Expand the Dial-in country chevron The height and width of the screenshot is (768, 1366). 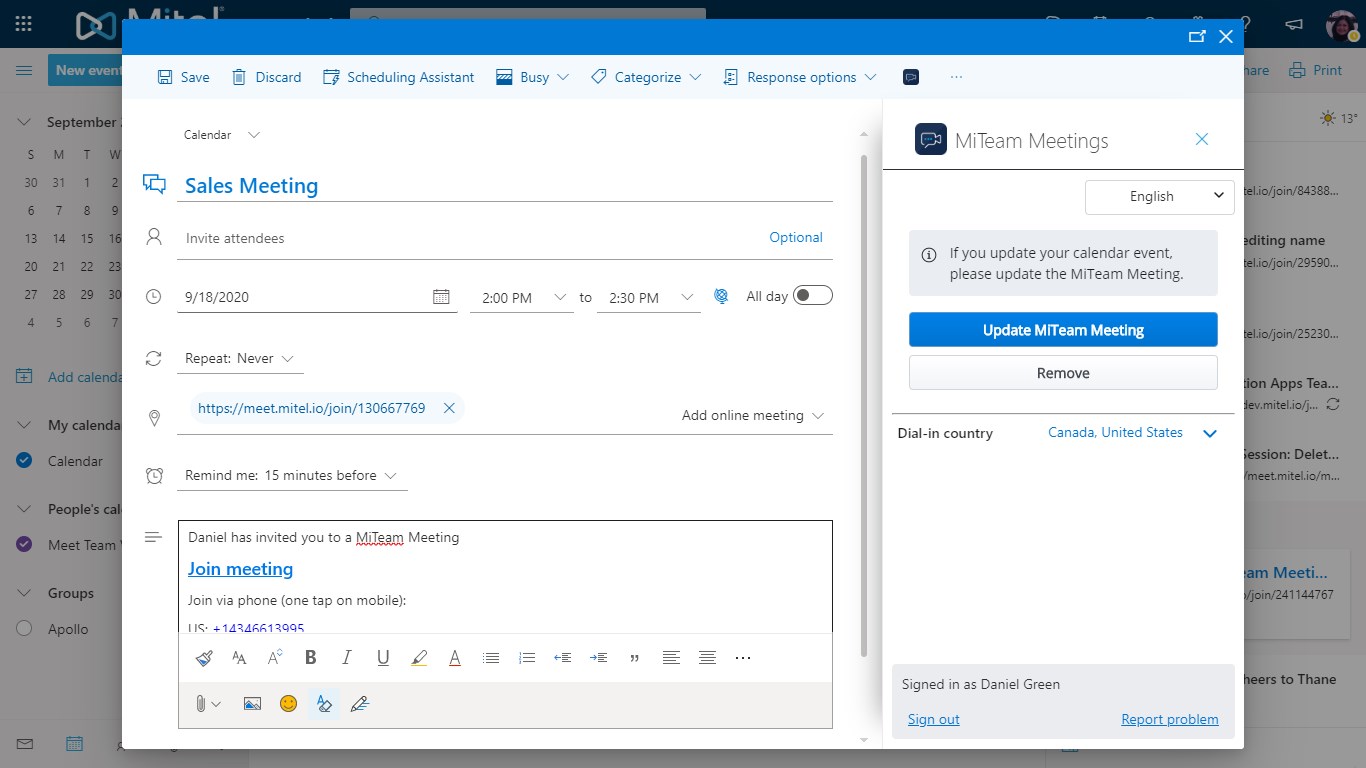coord(1210,434)
